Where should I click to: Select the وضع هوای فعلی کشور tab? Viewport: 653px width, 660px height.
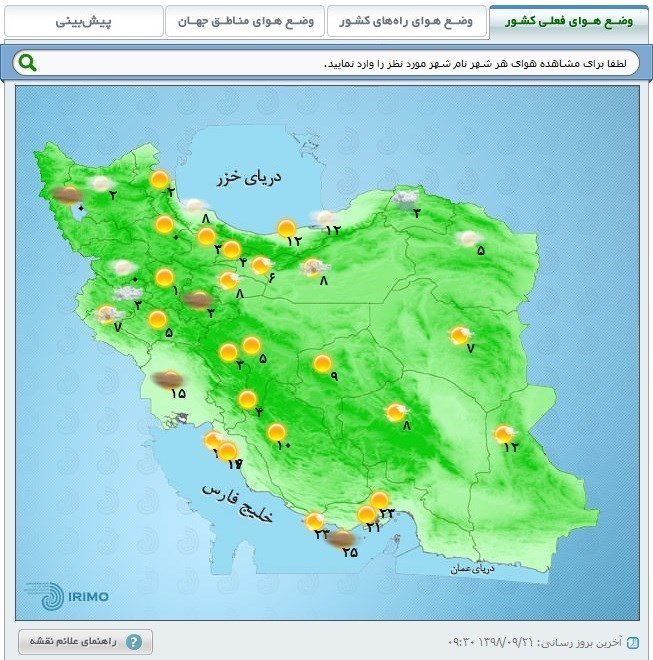[x=567, y=21]
